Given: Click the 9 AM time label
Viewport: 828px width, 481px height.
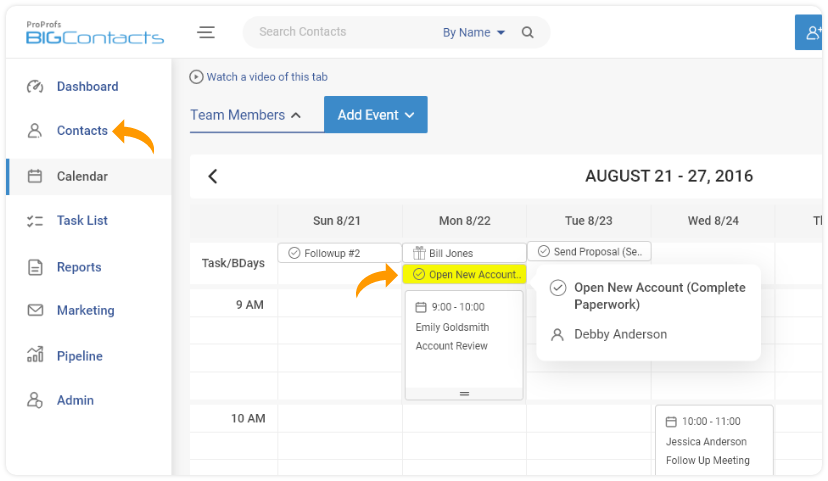Looking at the screenshot, I should [x=249, y=305].
